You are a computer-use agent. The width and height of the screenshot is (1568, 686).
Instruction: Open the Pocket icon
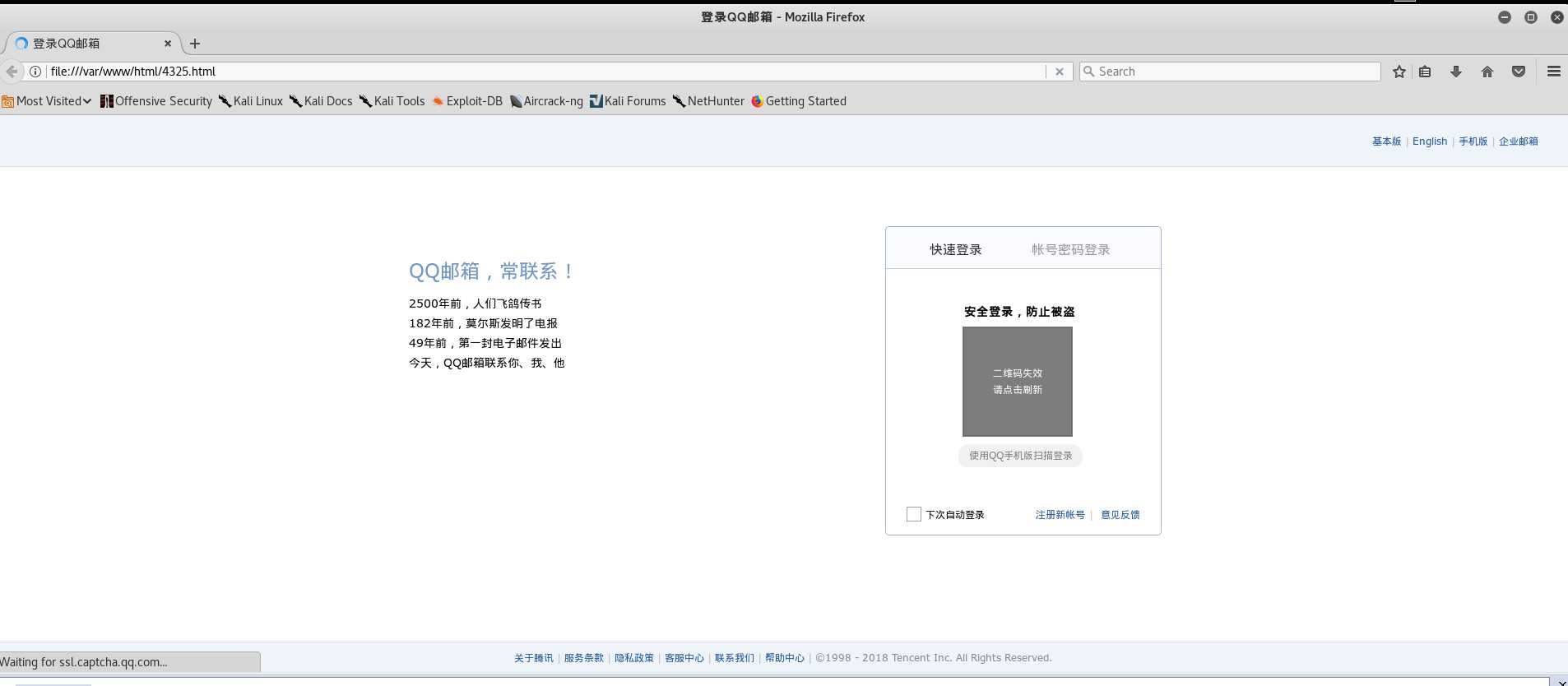[1519, 72]
